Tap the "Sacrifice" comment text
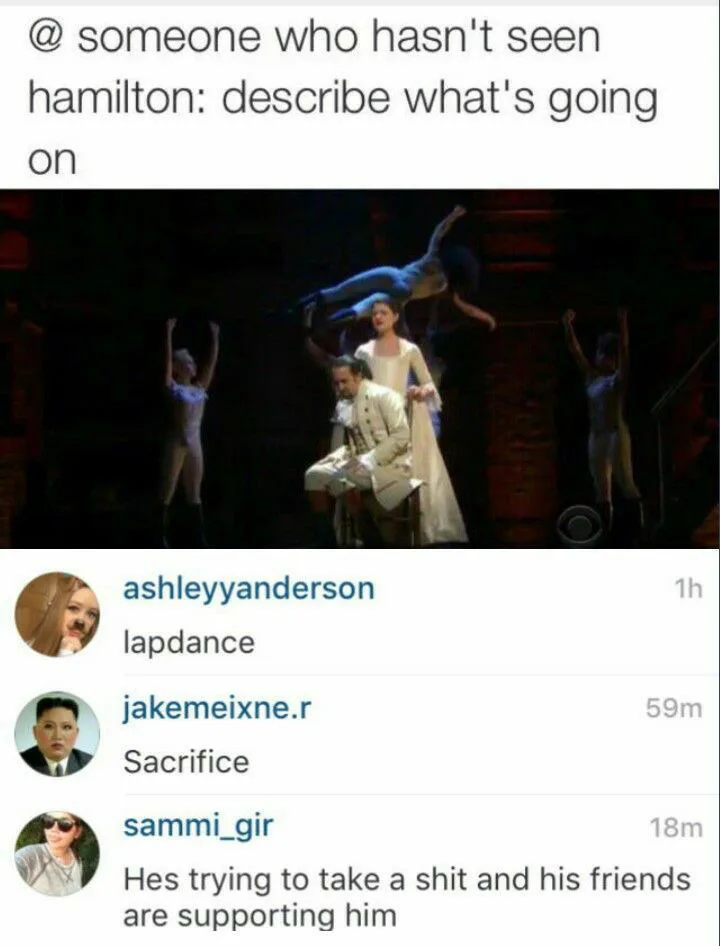The height and width of the screenshot is (946, 720). click(x=186, y=761)
